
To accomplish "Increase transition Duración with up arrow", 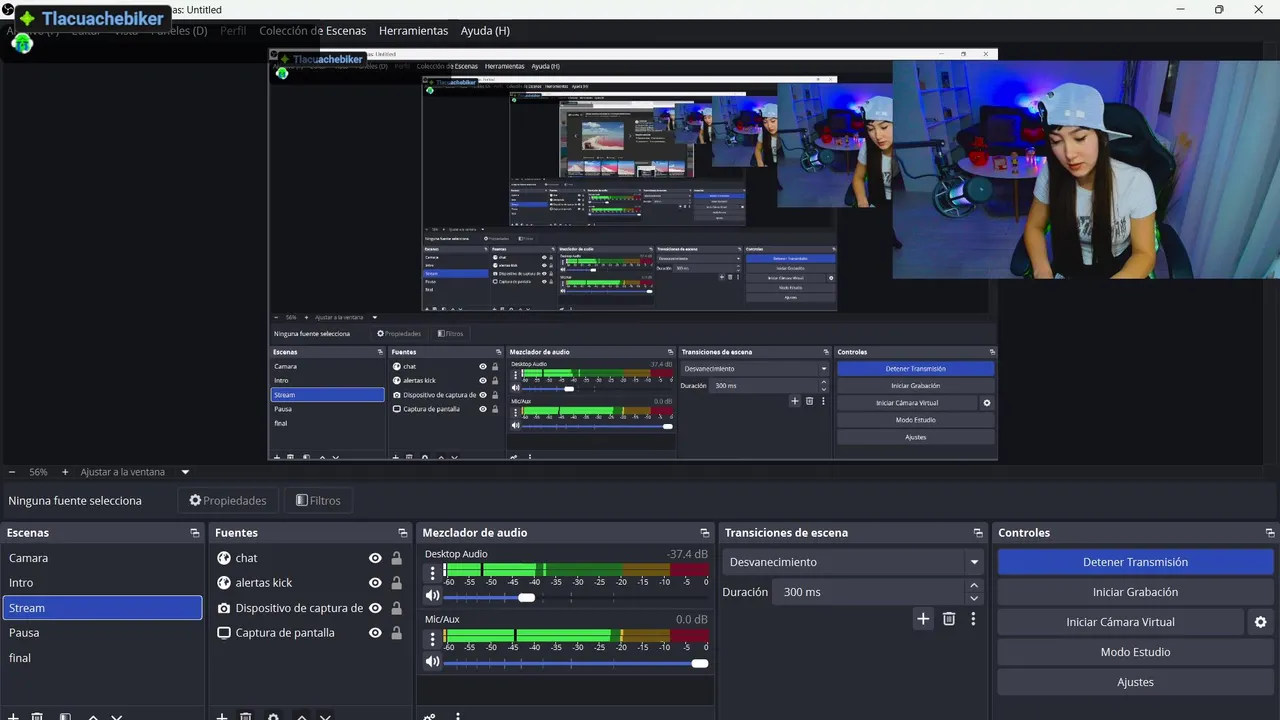I will pos(974,586).
